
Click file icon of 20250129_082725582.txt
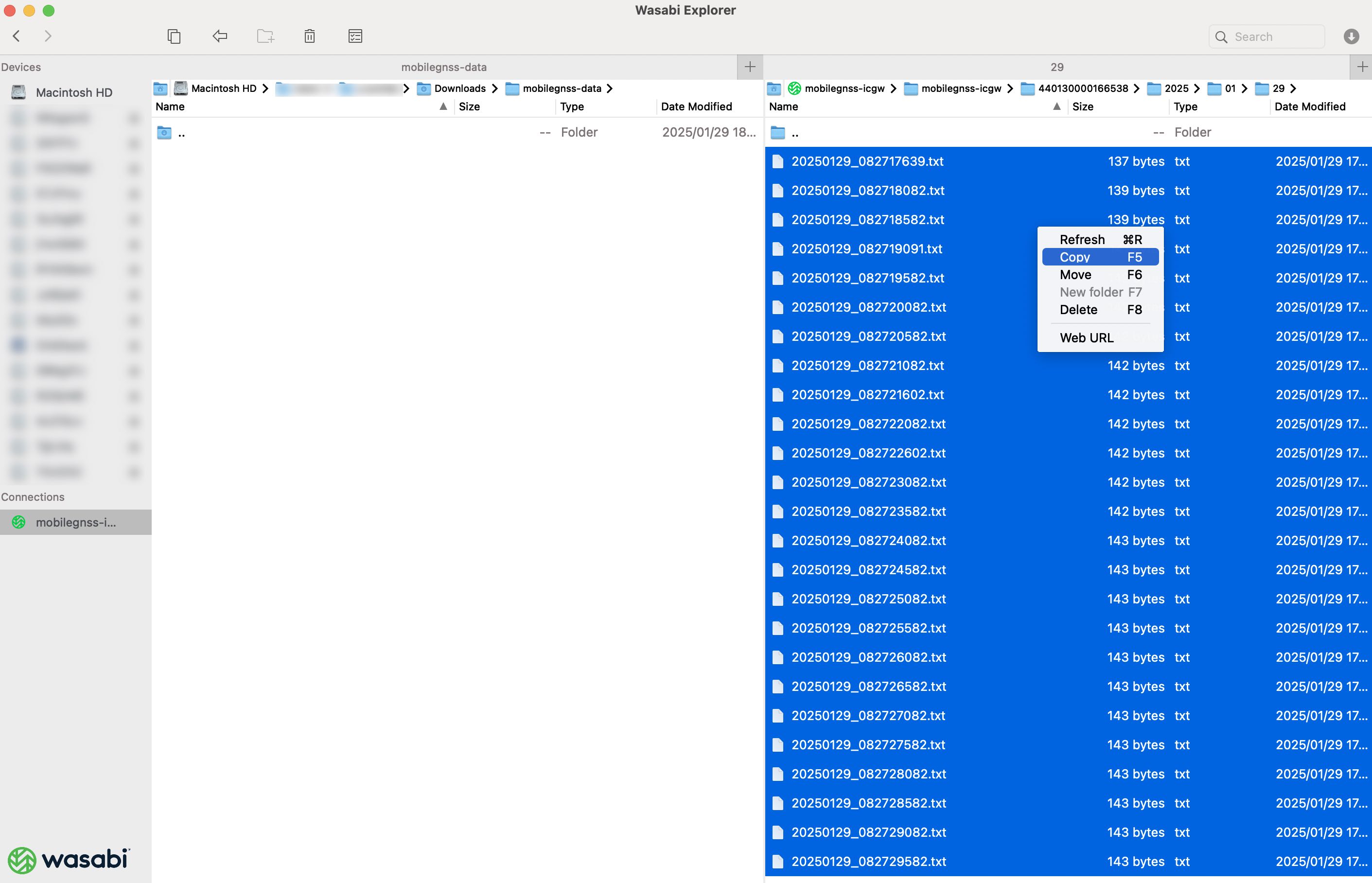[x=777, y=628]
